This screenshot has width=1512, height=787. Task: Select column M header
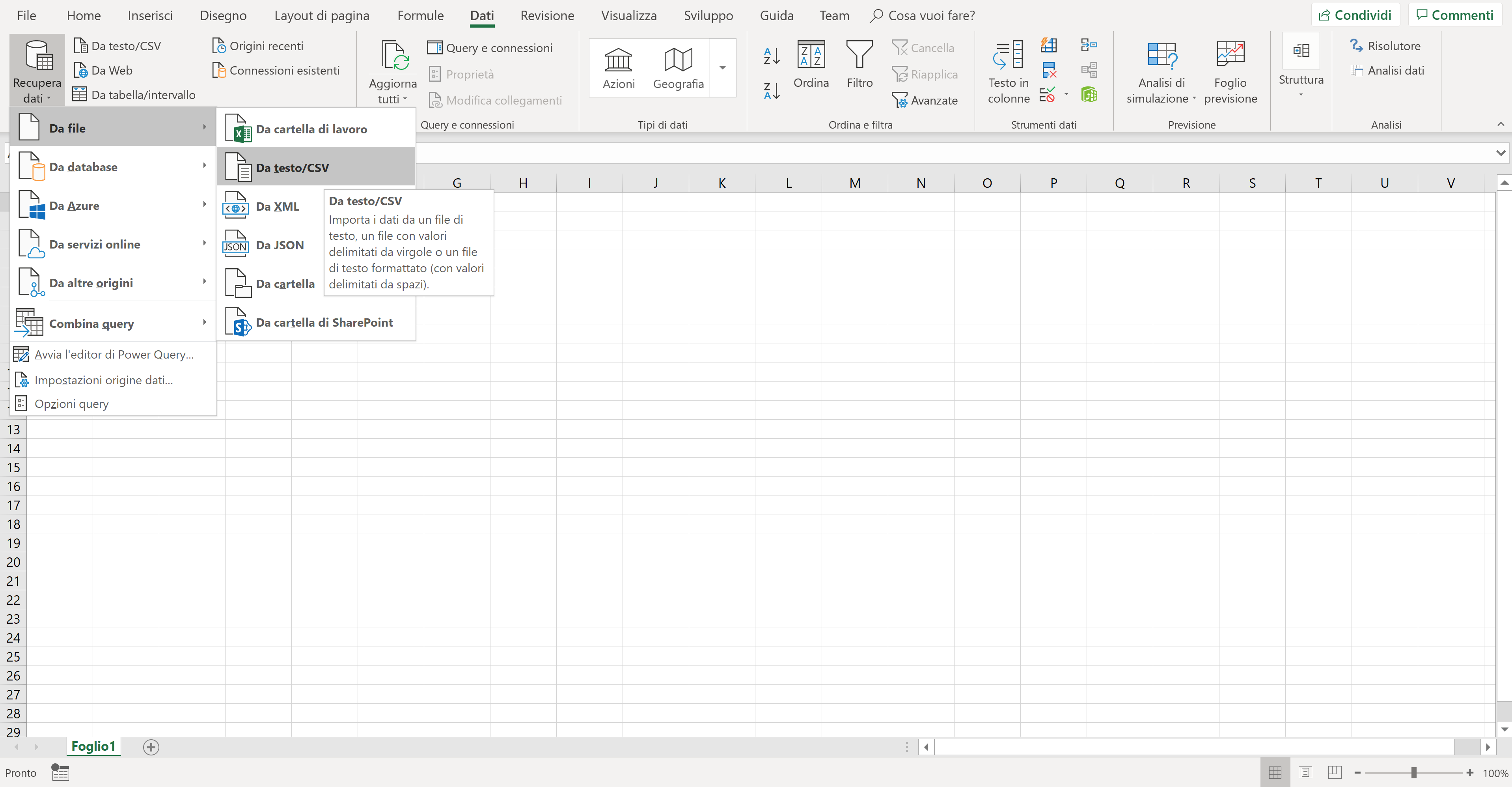pos(855,183)
